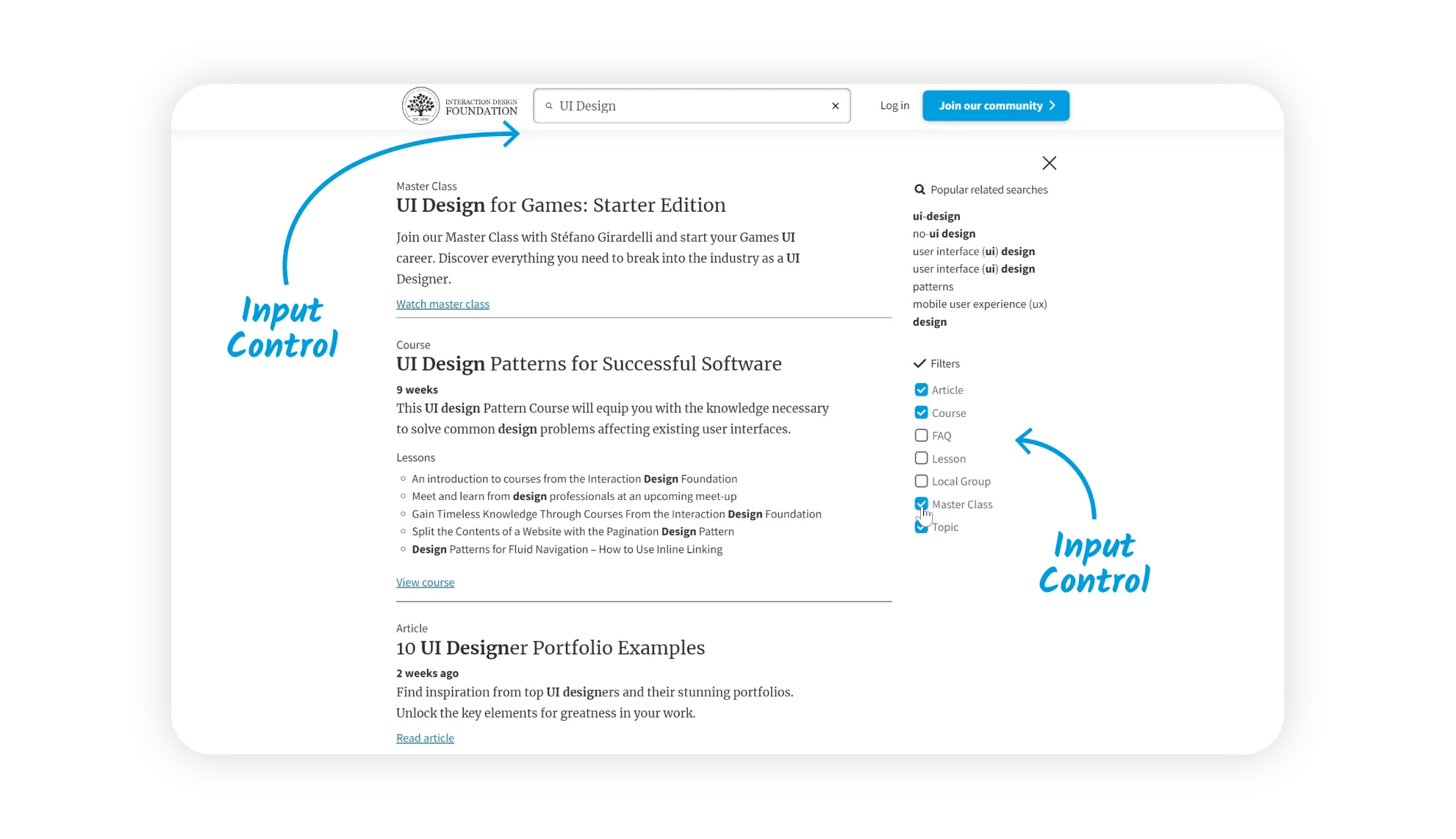This screenshot has height=839, width=1456.
Task: Open the Watch master class link
Action: [442, 304]
